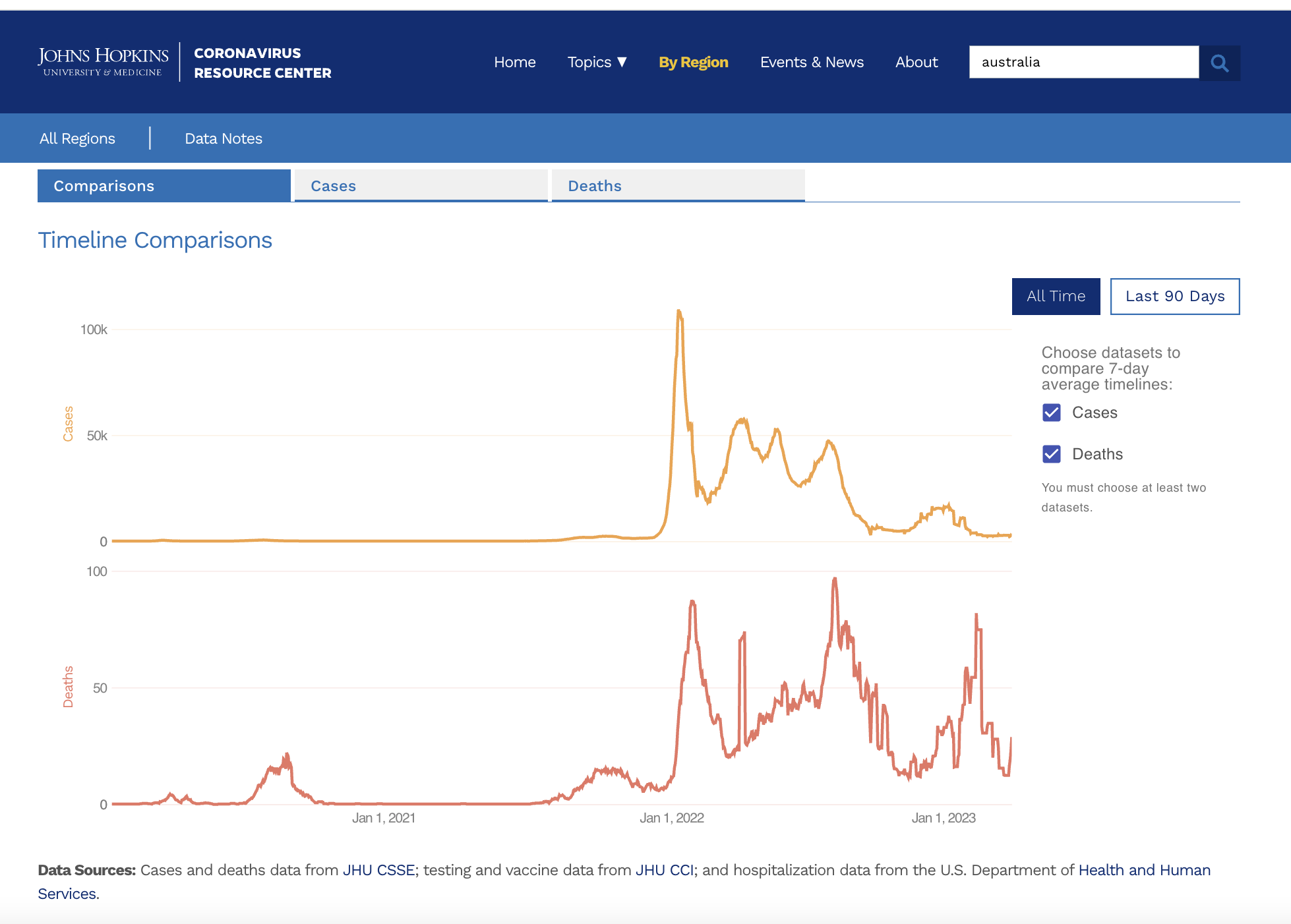This screenshot has height=924, width=1291.
Task: Click the magnifying glass search icon
Action: pos(1219,63)
